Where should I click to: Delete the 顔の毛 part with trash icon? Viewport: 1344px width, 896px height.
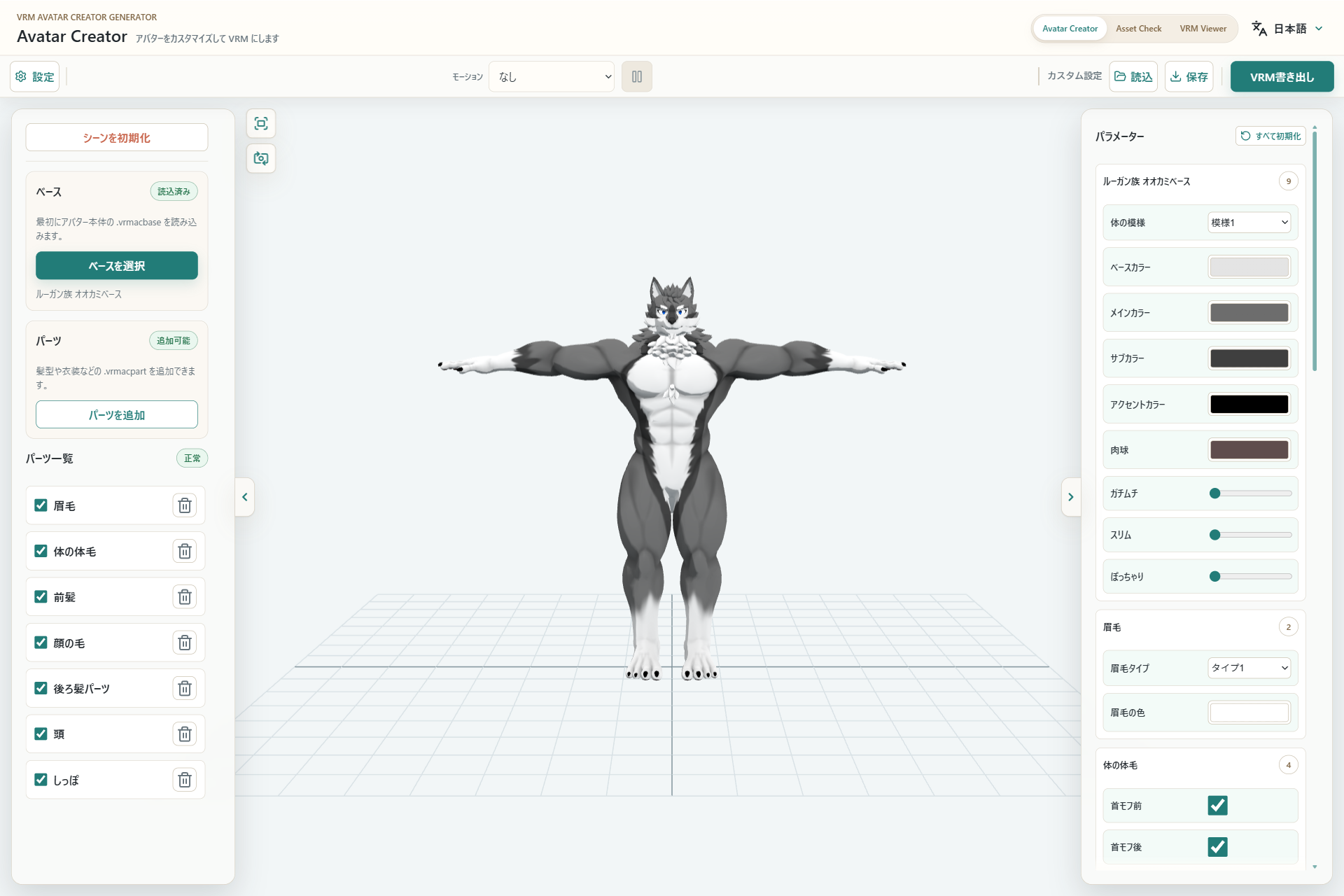(x=185, y=643)
